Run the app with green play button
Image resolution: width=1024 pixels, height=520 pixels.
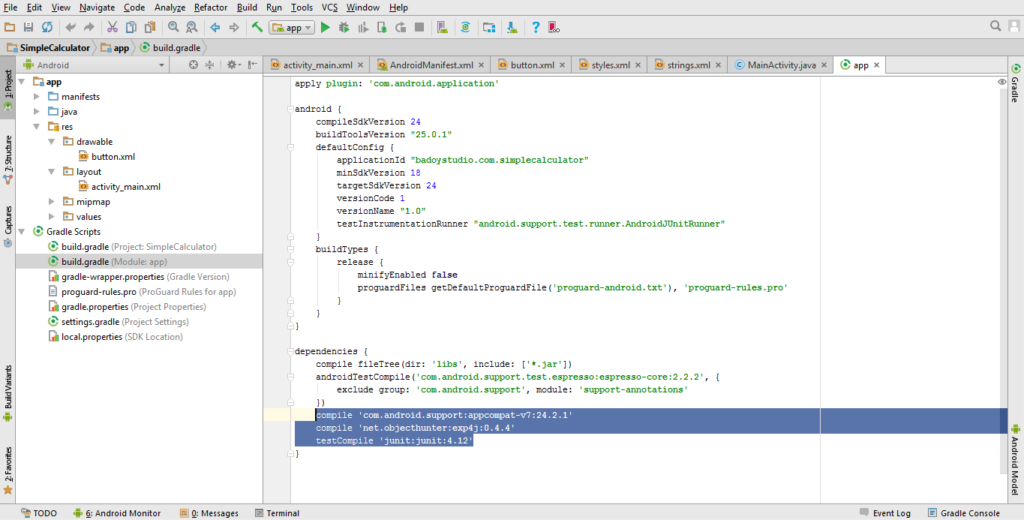(325, 27)
